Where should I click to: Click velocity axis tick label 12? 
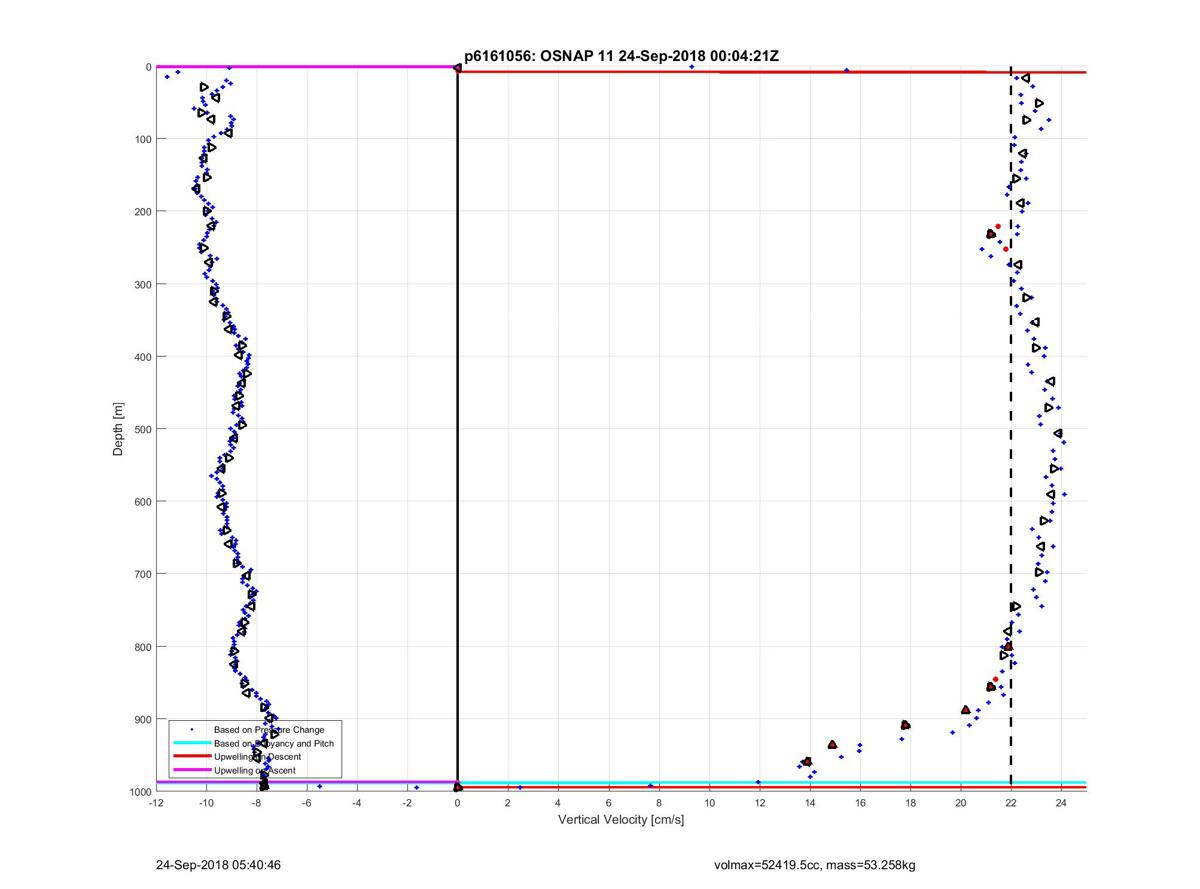(x=760, y=803)
